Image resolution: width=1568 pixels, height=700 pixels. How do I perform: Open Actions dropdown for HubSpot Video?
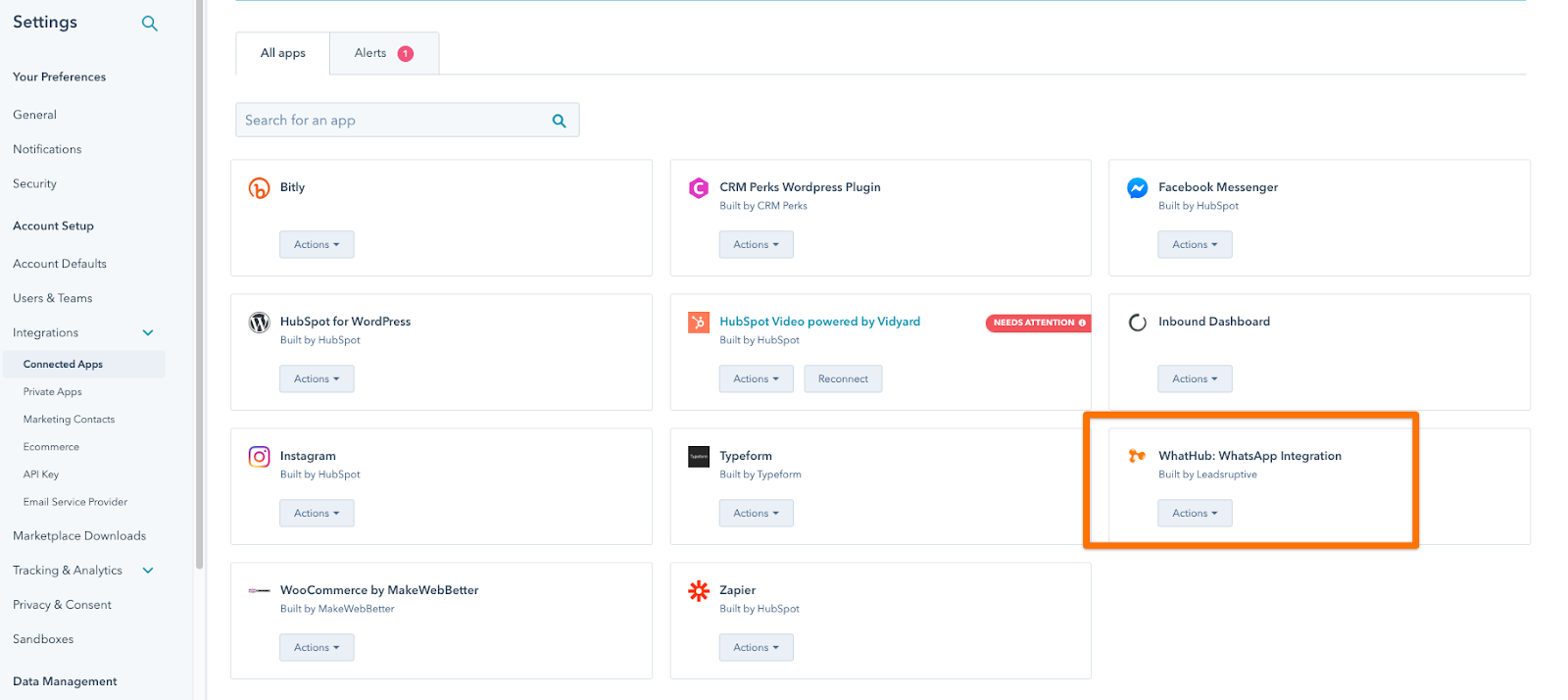(x=756, y=378)
